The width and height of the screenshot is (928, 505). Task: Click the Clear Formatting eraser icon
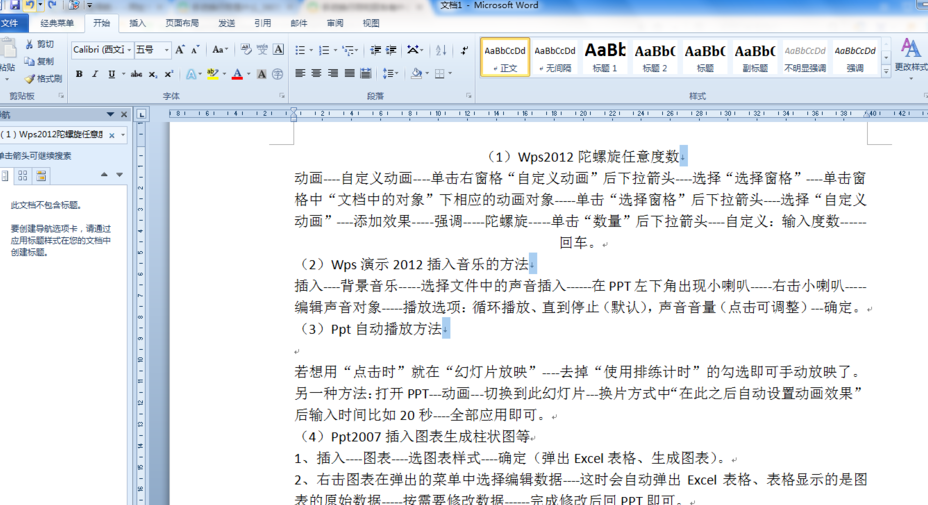(246, 50)
